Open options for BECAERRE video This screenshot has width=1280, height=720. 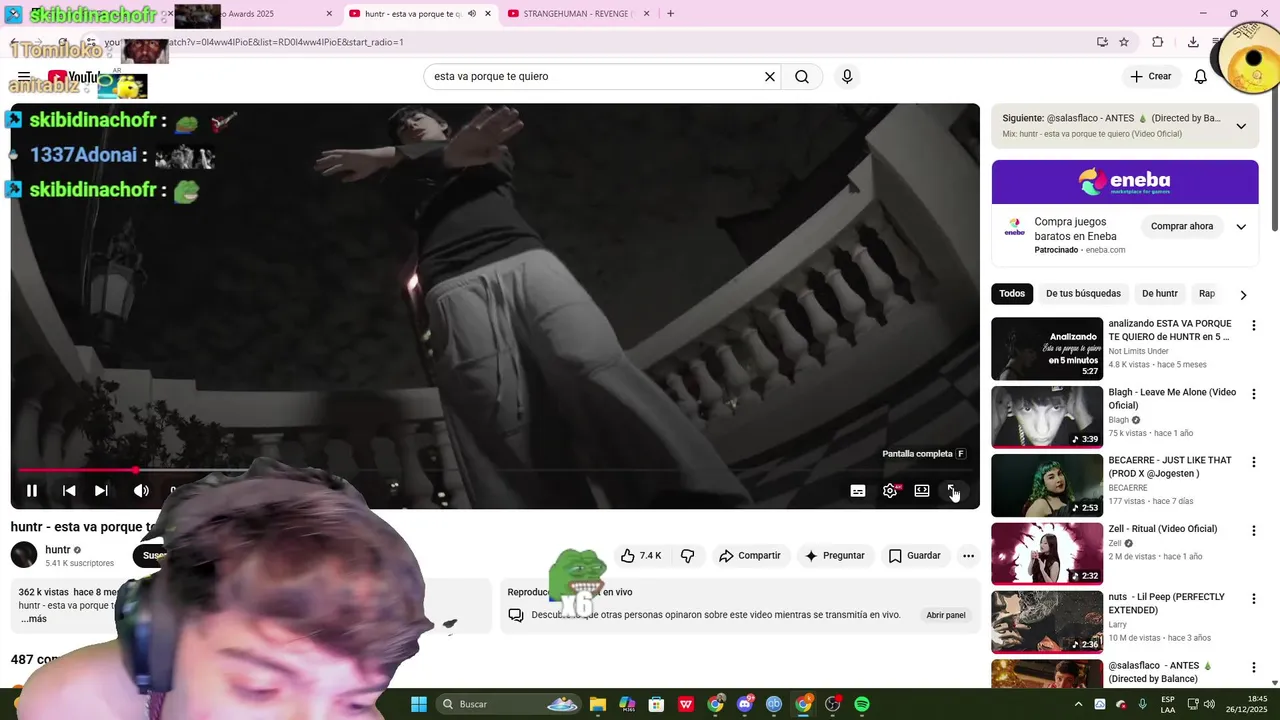[1253, 462]
